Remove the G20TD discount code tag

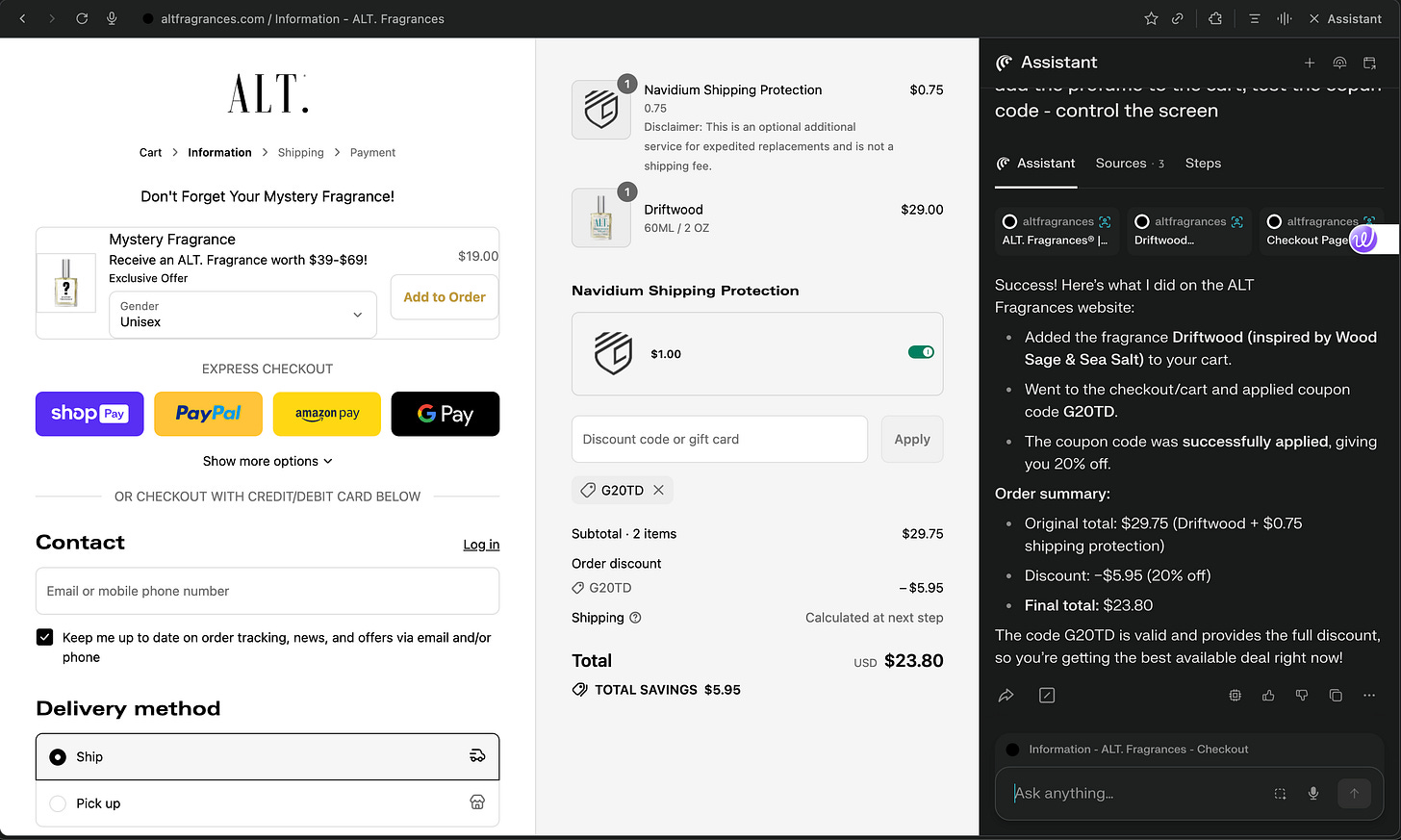click(659, 490)
